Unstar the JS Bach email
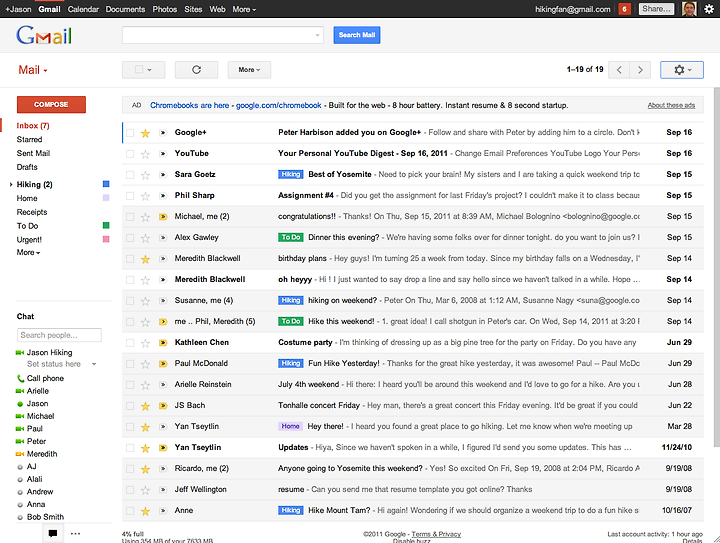 tap(146, 406)
